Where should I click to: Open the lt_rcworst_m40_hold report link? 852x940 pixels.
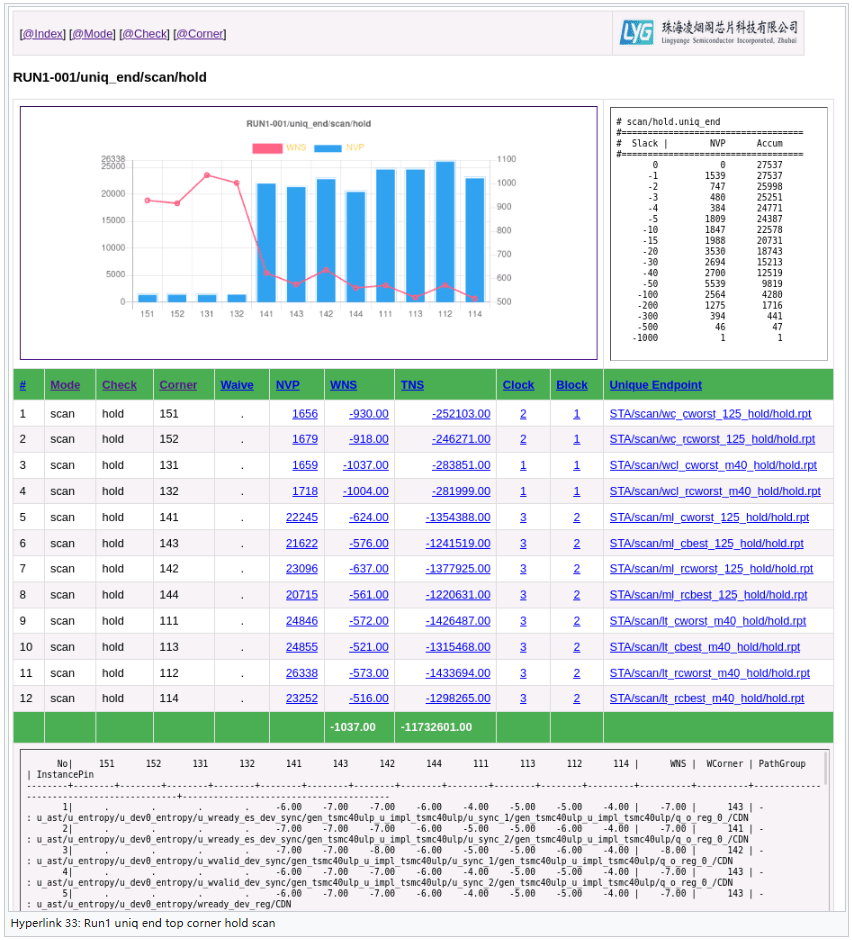point(709,673)
